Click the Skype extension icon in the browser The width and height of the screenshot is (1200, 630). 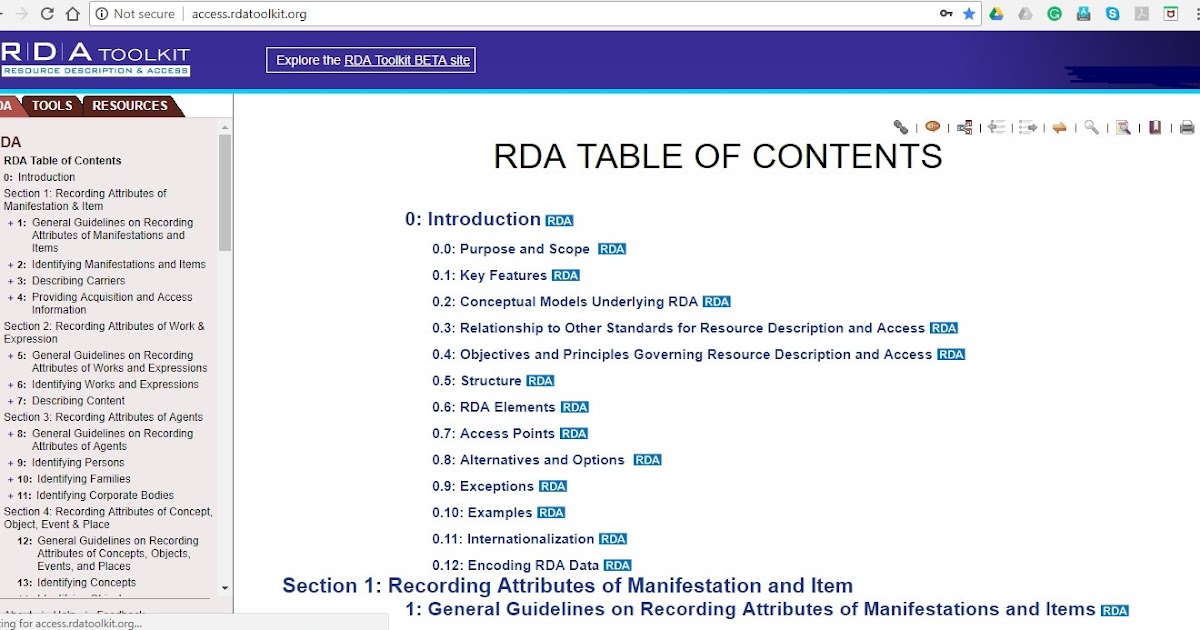(x=1113, y=14)
